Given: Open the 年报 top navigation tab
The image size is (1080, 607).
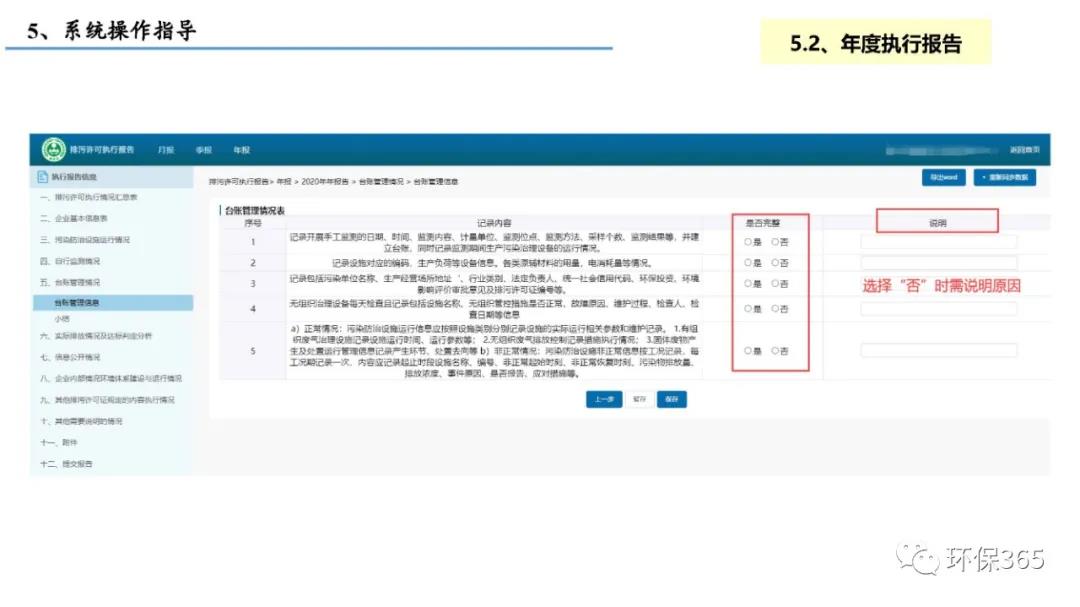Looking at the screenshot, I should pyautogui.click(x=241, y=150).
